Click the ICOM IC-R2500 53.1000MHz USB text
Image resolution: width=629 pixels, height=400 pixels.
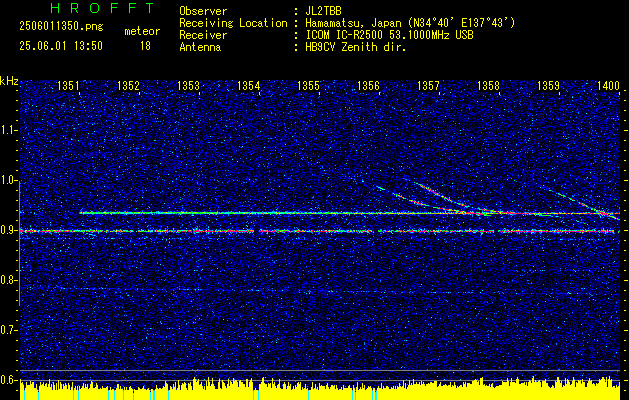pos(389,35)
